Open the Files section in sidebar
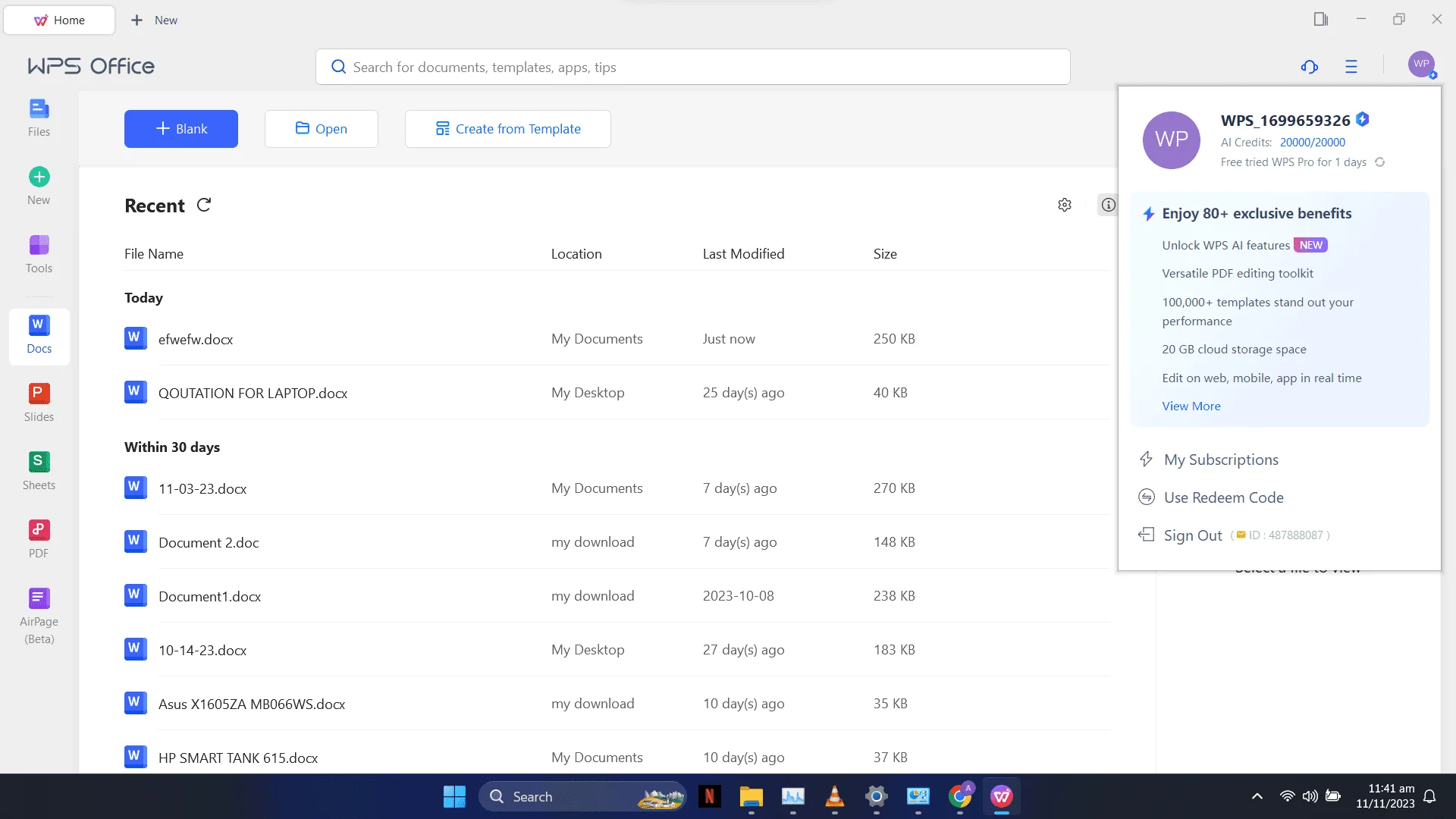Viewport: 1456px width, 819px height. 39,118
